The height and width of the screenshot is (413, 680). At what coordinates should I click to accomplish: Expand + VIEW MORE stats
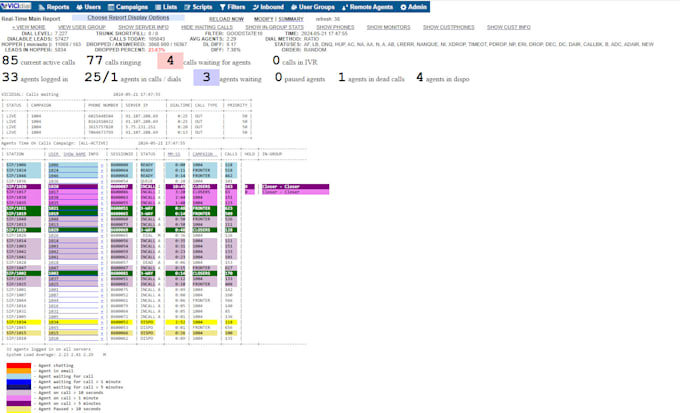[x=29, y=27]
